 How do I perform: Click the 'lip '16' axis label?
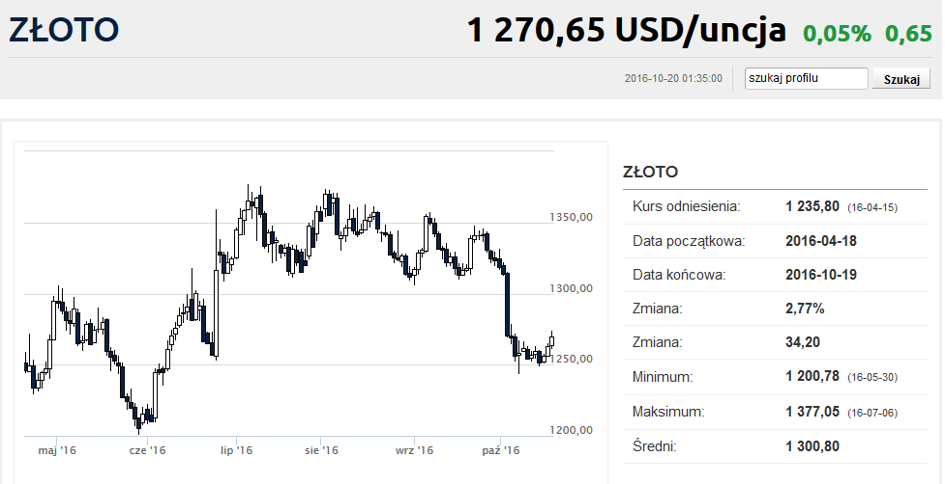pyautogui.click(x=236, y=450)
